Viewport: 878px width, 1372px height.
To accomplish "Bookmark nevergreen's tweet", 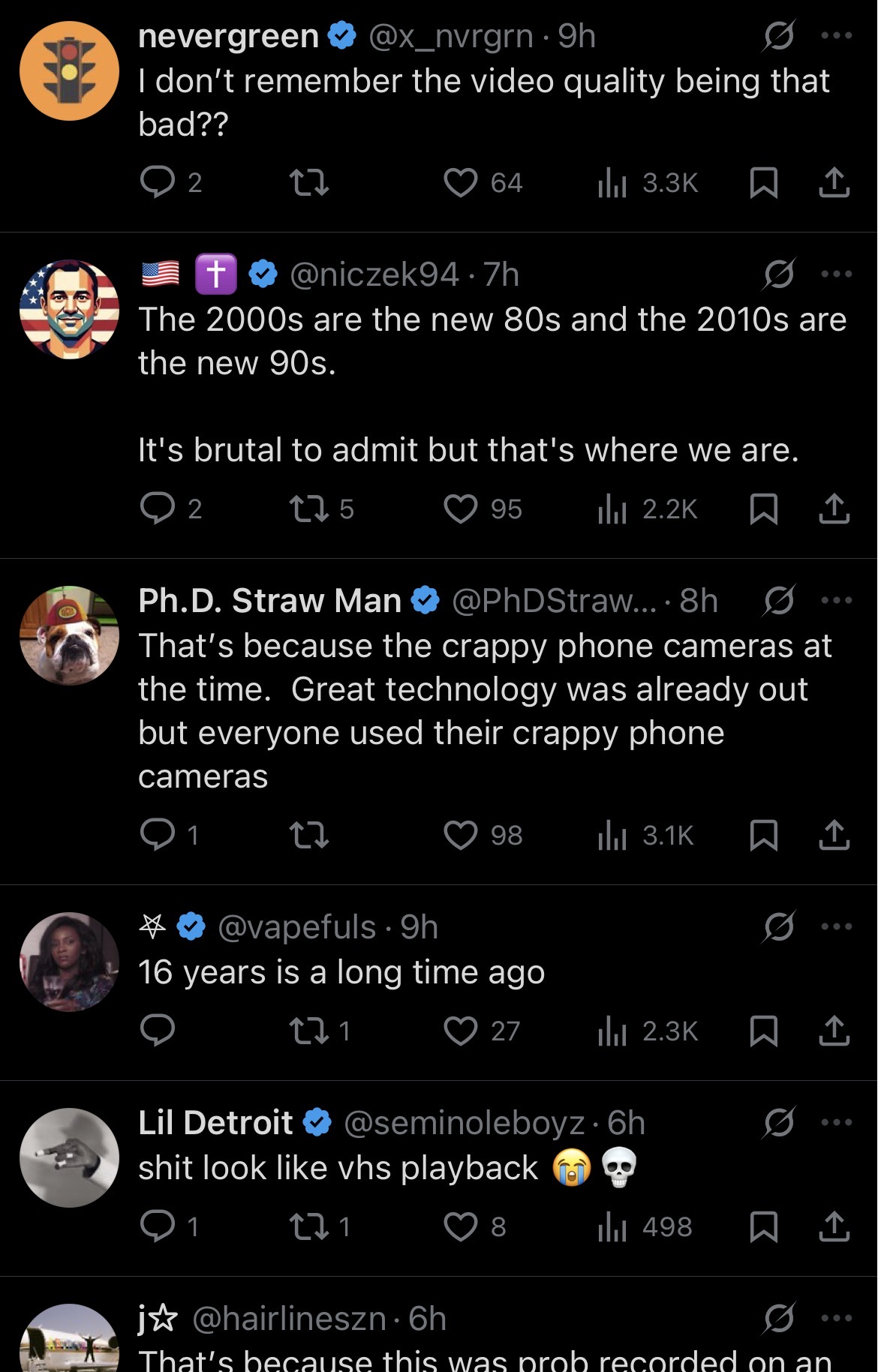I will pyautogui.click(x=764, y=182).
